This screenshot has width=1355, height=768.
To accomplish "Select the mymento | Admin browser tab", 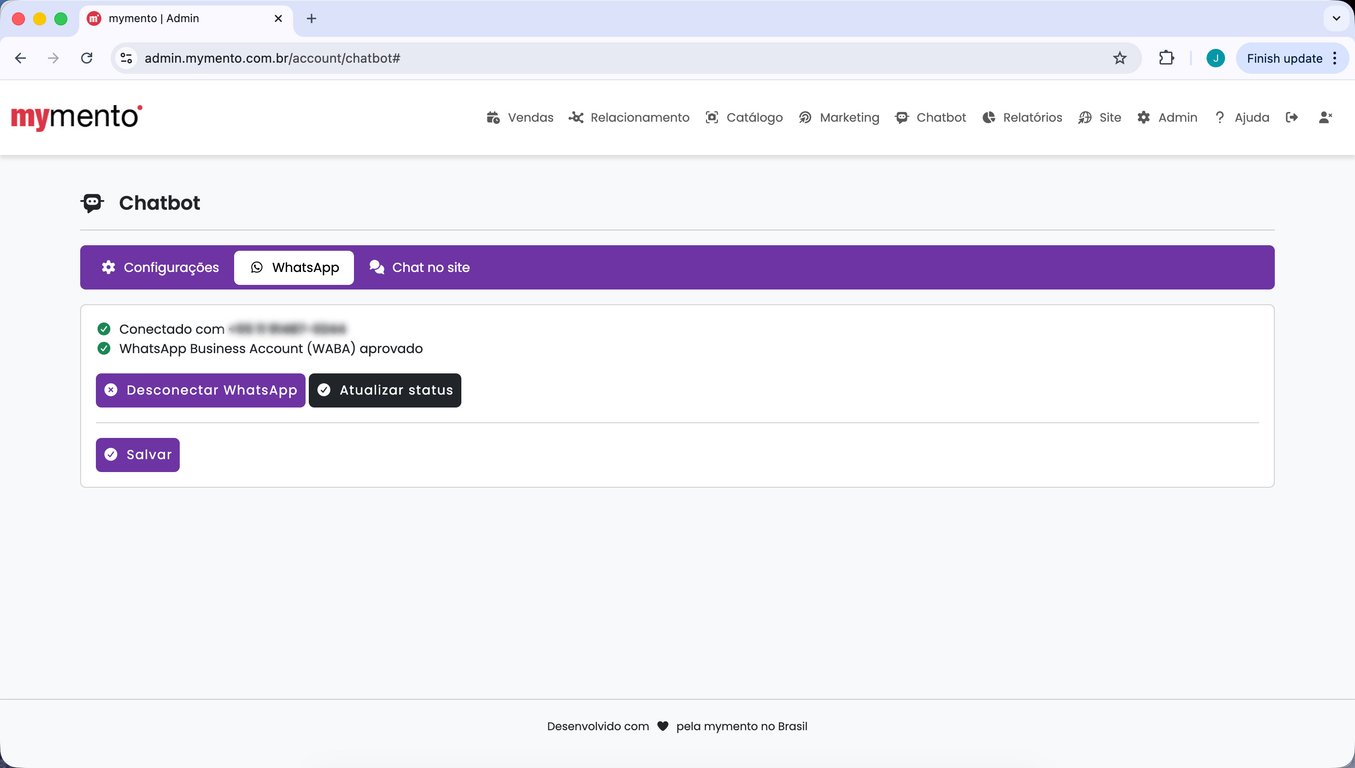I will coord(185,19).
